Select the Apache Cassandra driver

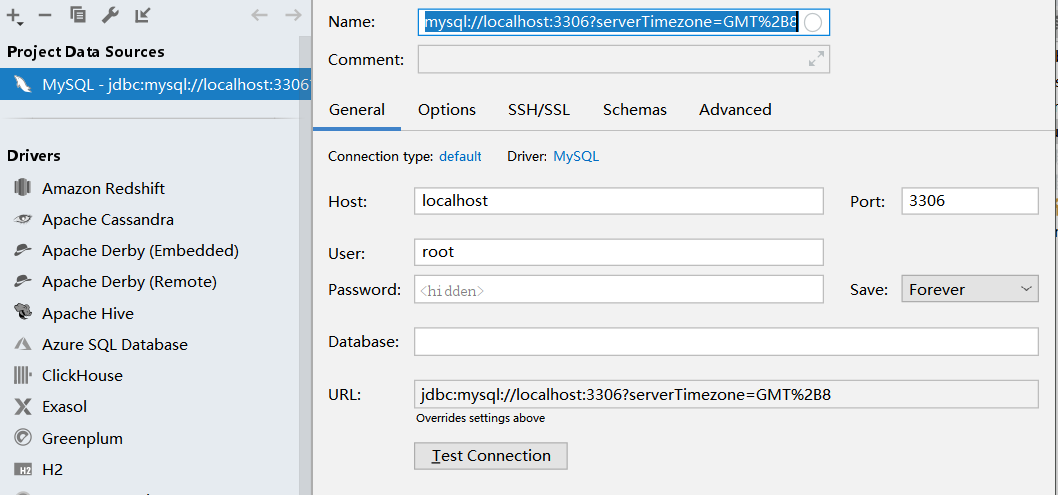point(108,219)
